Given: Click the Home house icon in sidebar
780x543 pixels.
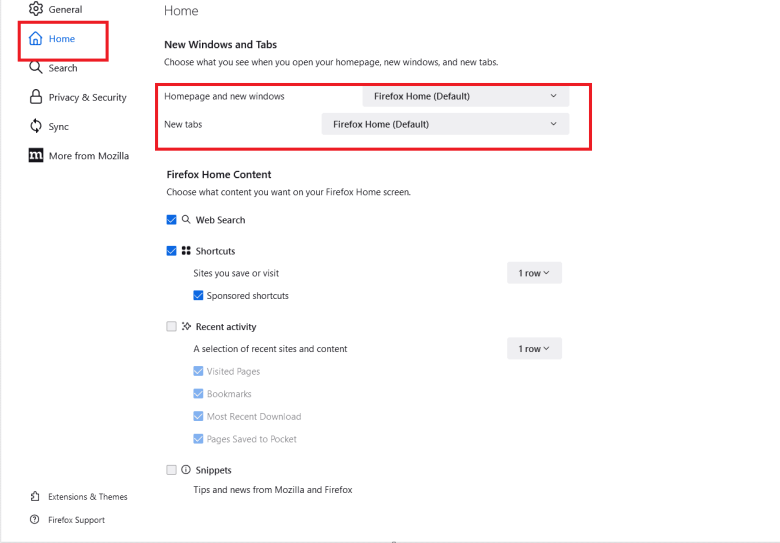Looking at the screenshot, I should (x=35, y=38).
